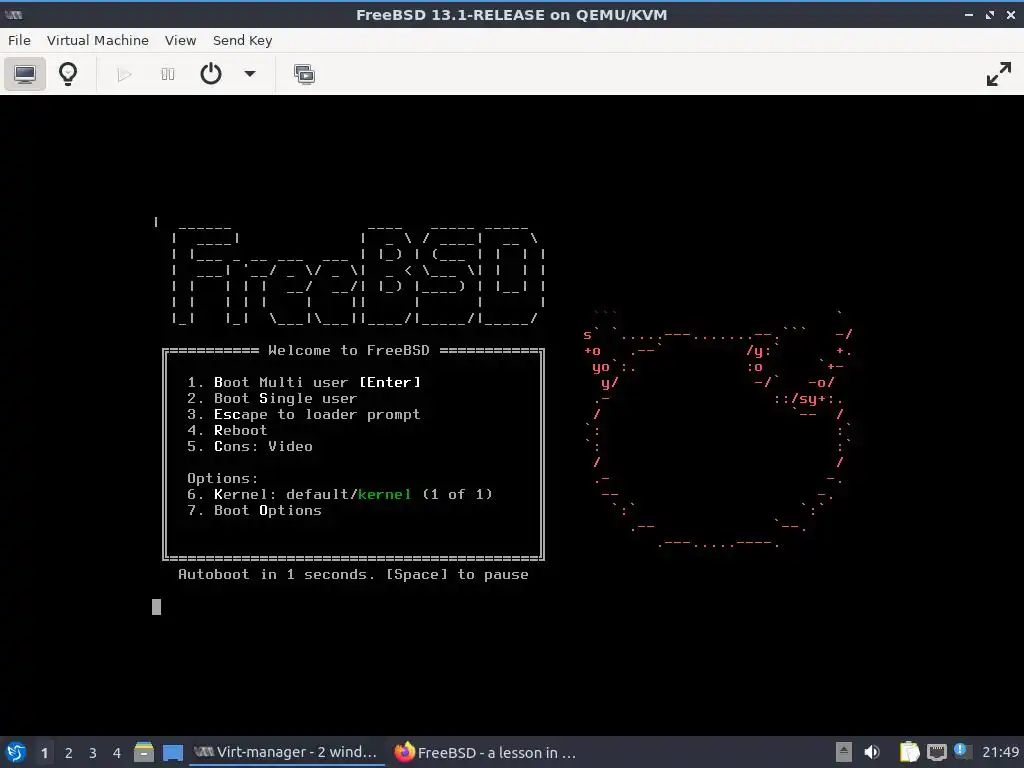Open the blue notification alert tray icon

tap(961, 750)
